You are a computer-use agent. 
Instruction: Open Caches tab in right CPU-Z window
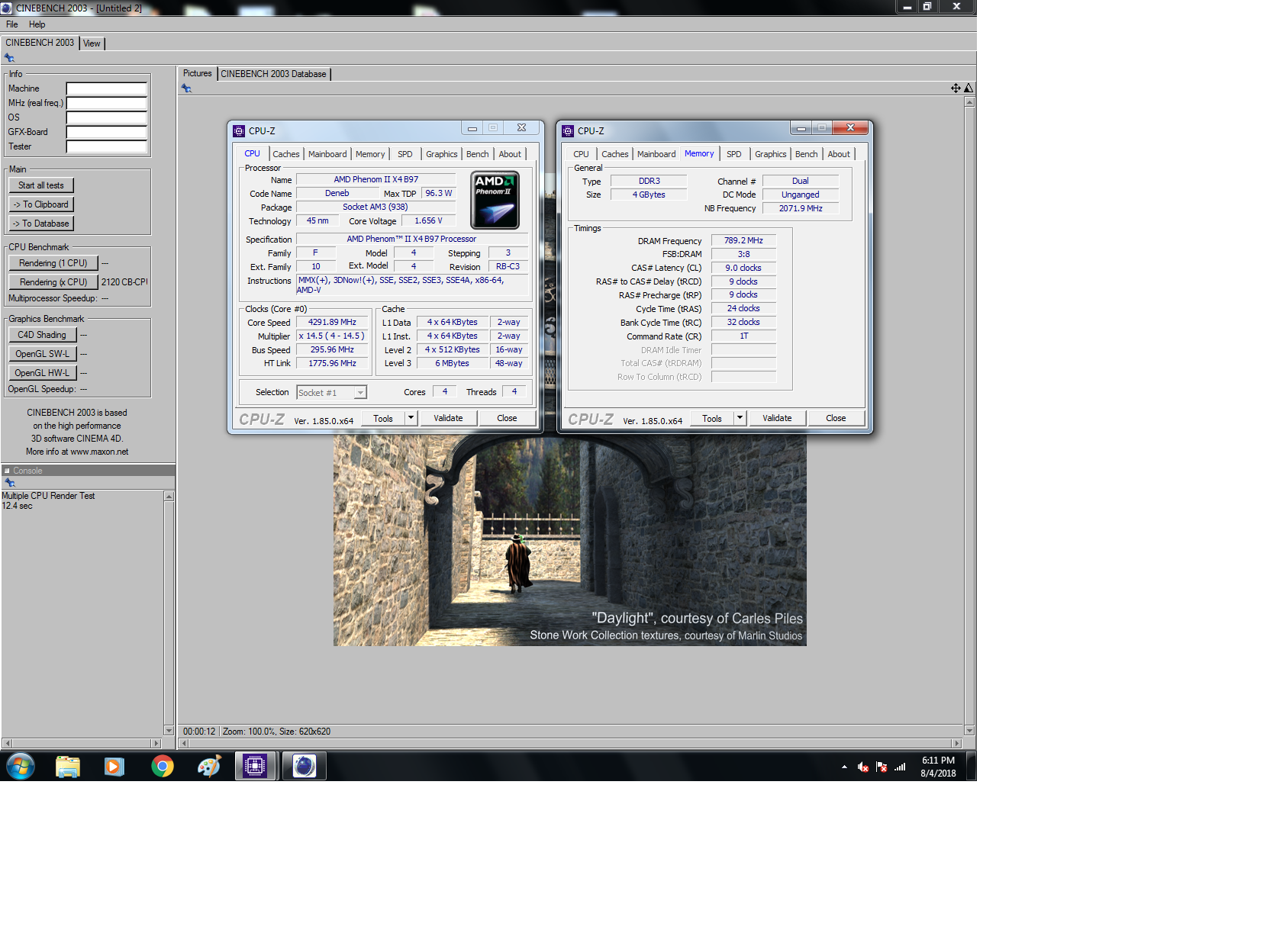pyautogui.click(x=615, y=154)
